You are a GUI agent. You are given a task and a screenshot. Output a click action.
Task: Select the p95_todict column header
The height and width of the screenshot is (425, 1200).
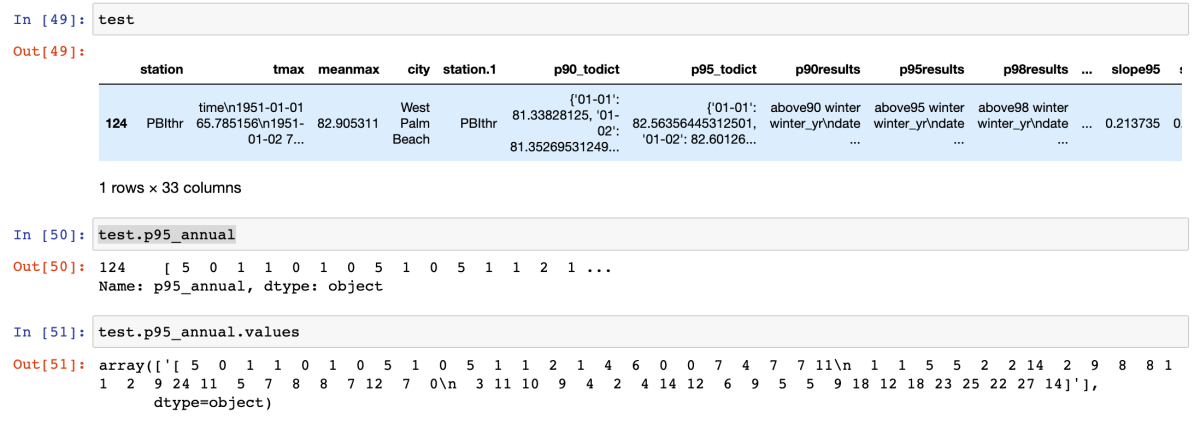click(x=723, y=70)
